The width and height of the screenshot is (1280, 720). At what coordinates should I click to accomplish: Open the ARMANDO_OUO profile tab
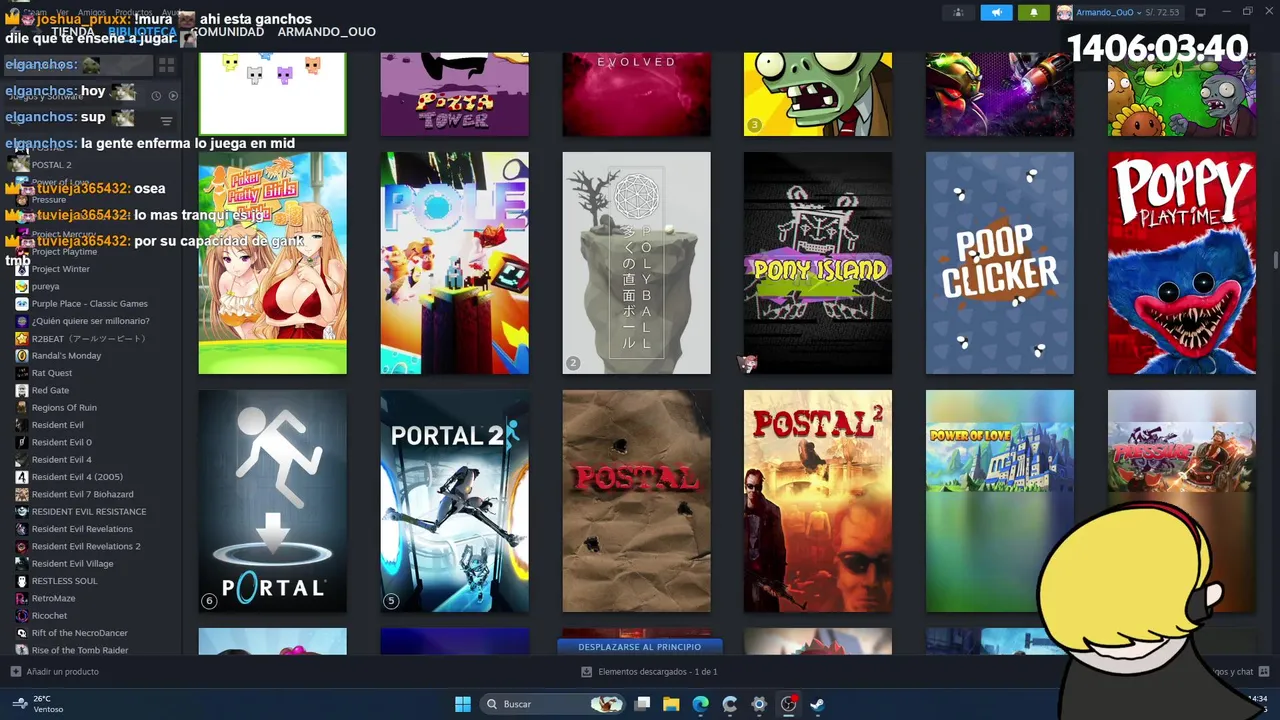click(x=327, y=32)
